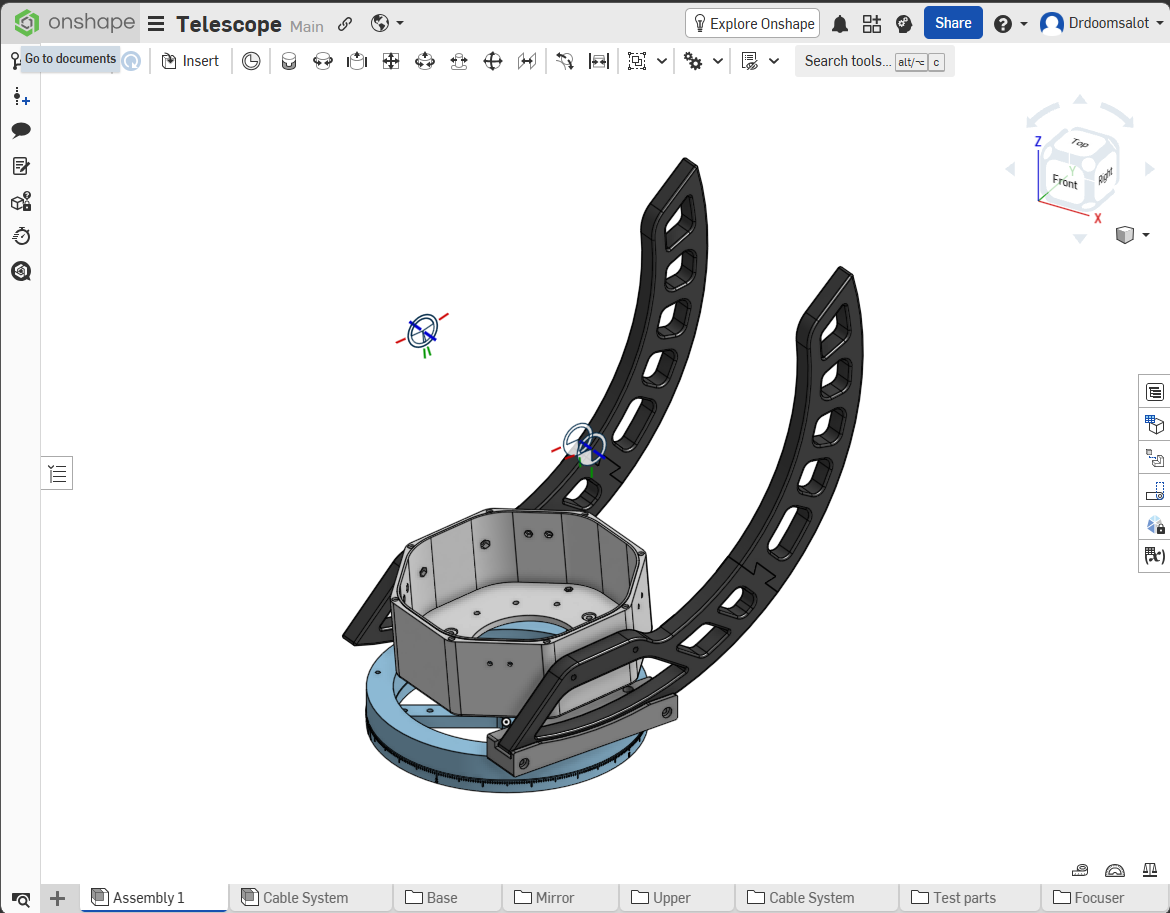
Task: Open the Comments speech bubble panel
Action: tap(21, 131)
